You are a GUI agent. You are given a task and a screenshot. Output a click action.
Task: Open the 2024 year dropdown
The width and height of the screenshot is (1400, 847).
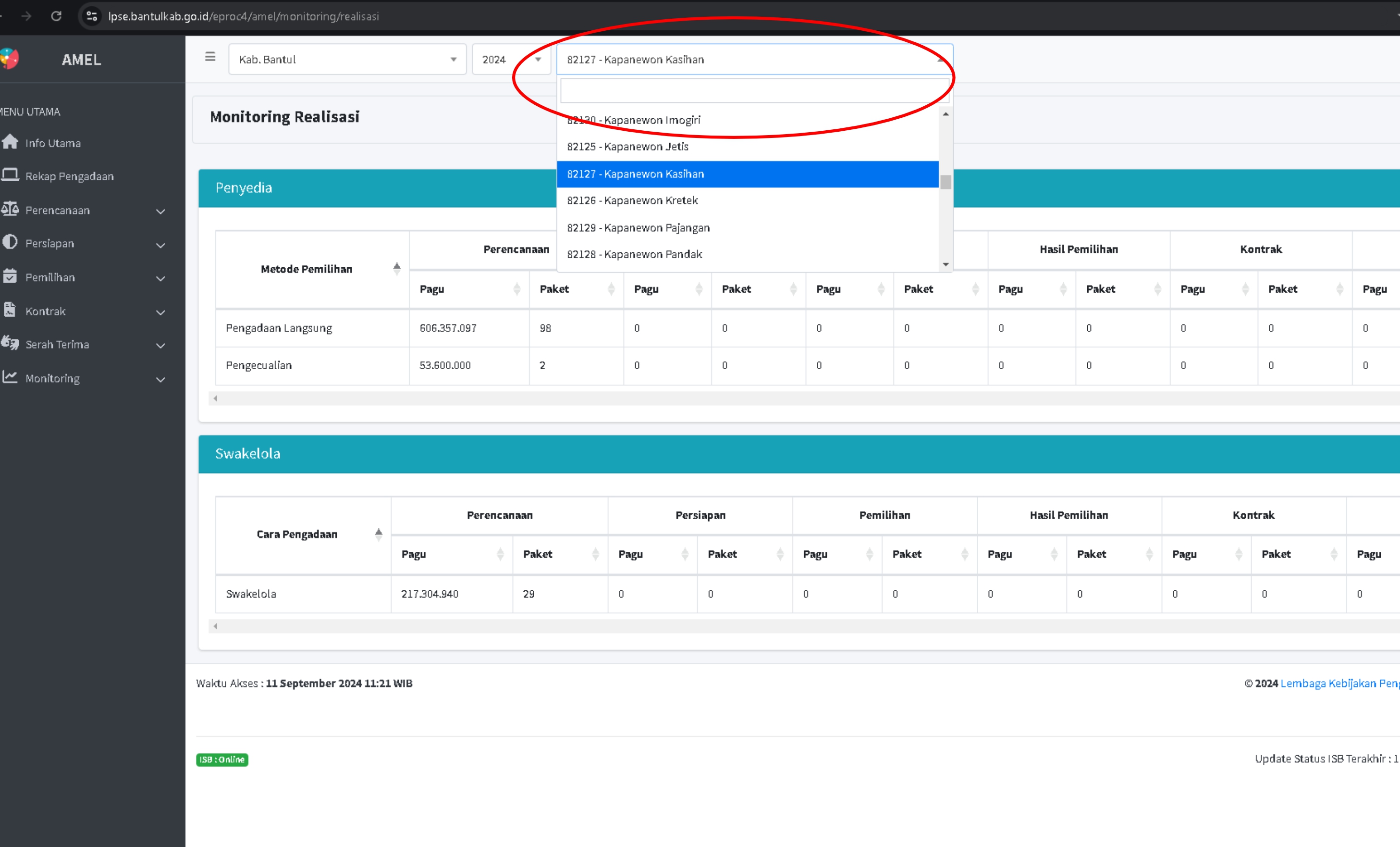point(511,59)
